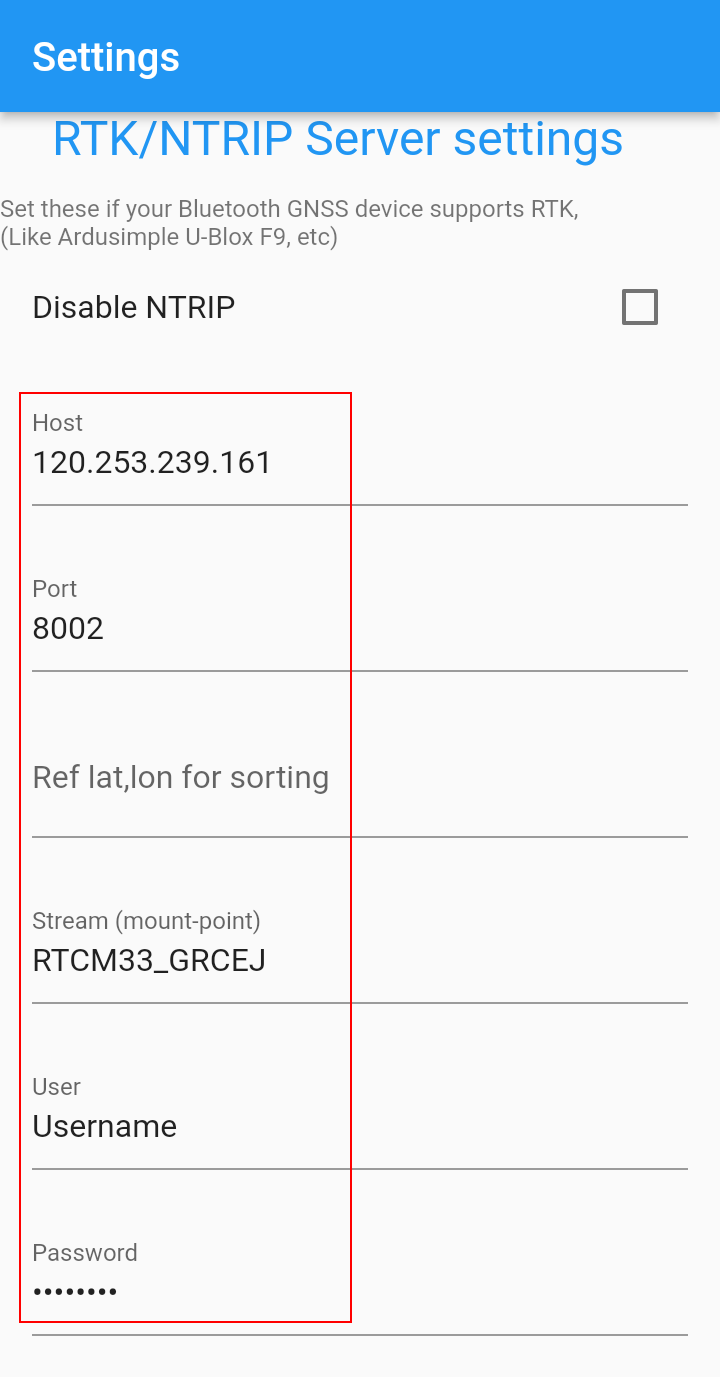The height and width of the screenshot is (1377, 720).
Task: Click the masked password dots
Action: [75, 1292]
